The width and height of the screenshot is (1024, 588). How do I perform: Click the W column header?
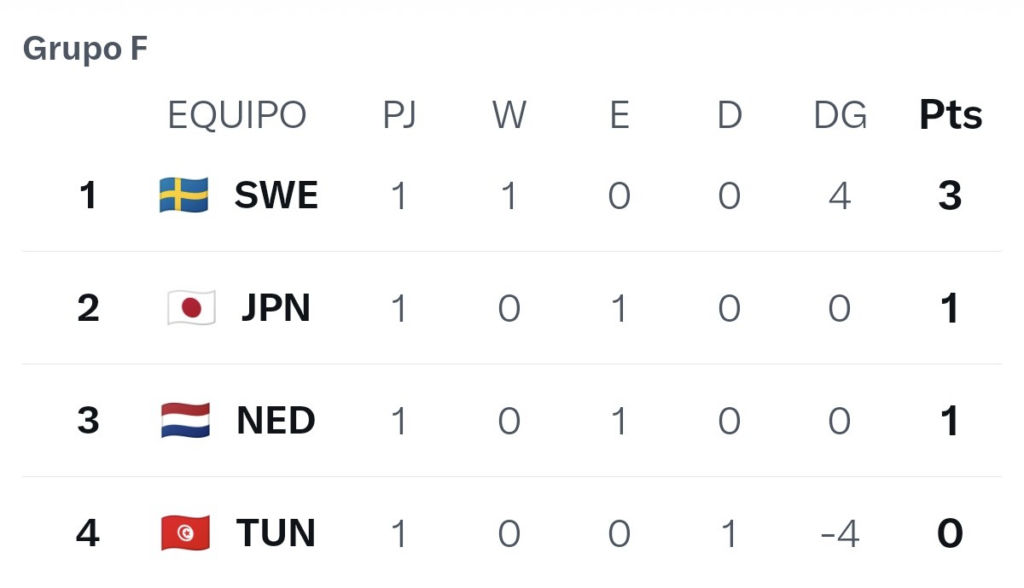(509, 115)
